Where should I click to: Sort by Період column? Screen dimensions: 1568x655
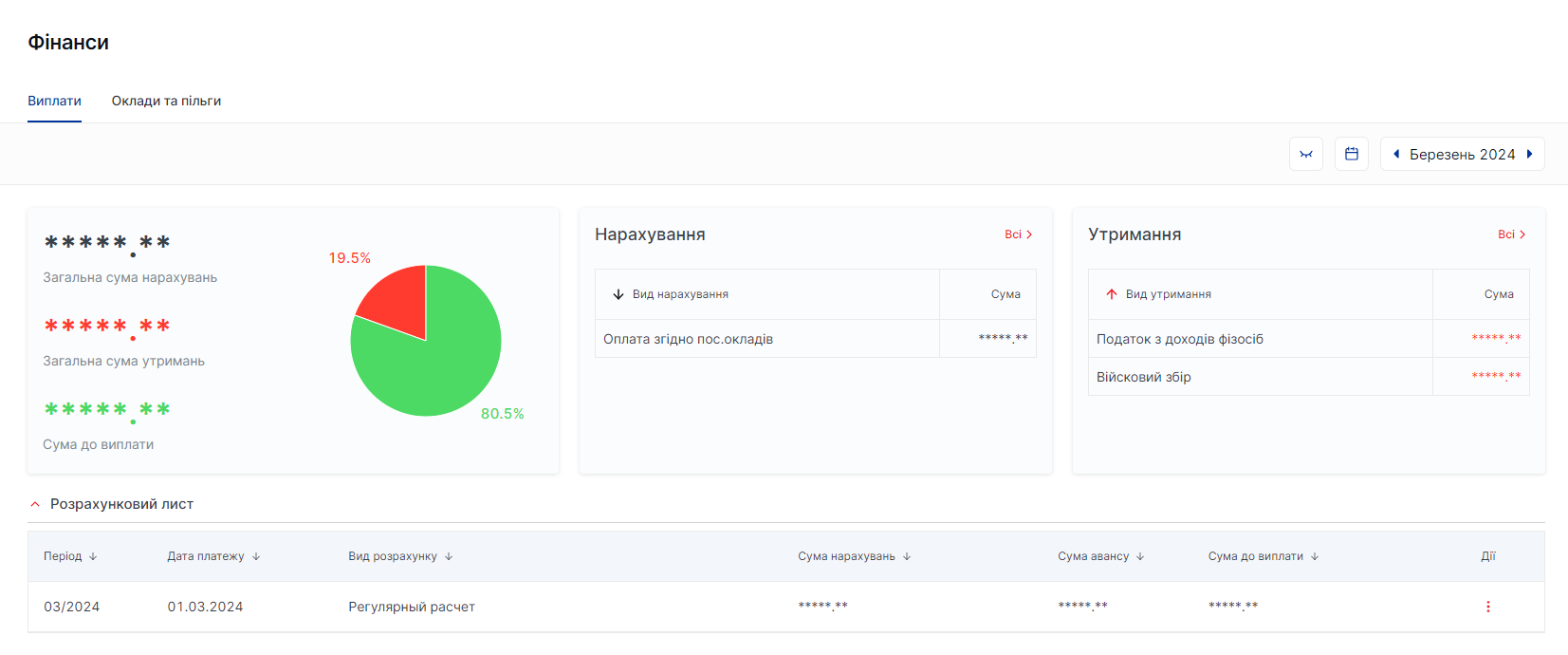point(70,556)
